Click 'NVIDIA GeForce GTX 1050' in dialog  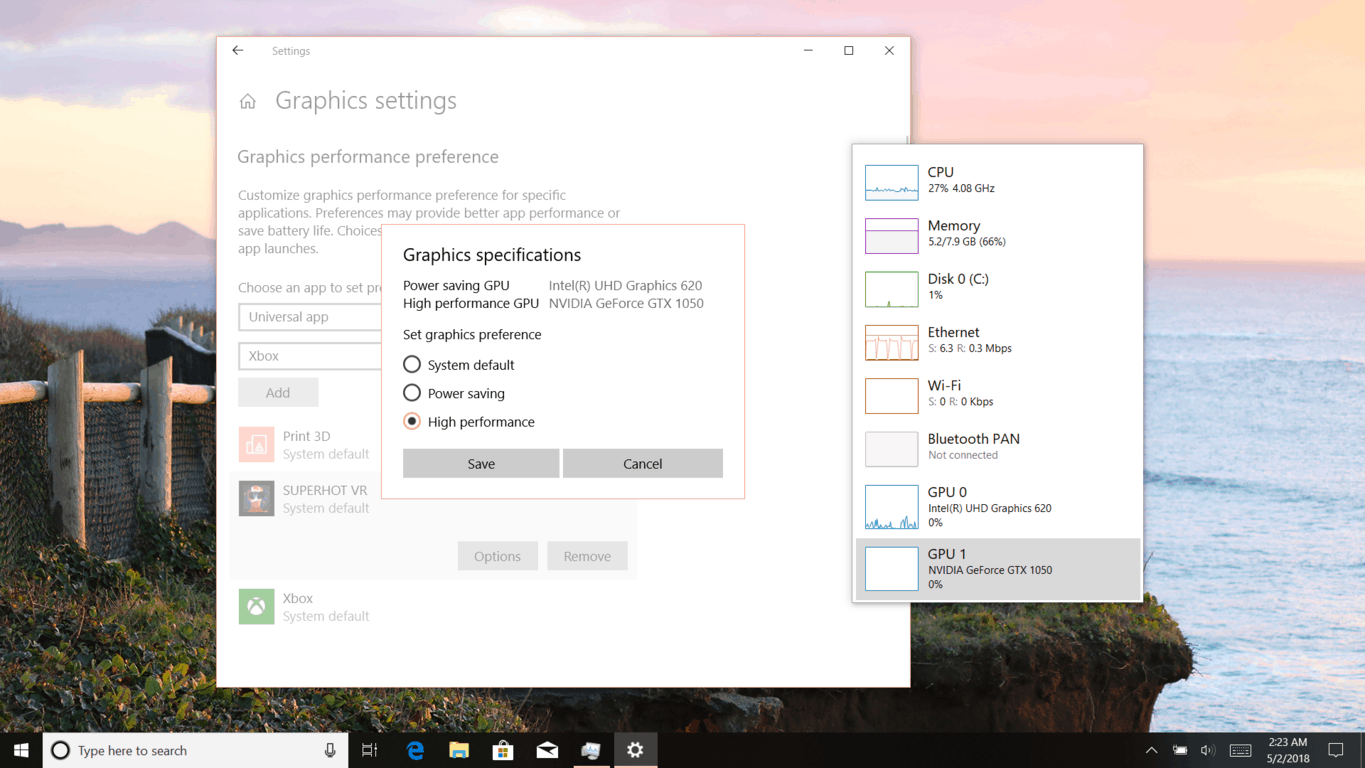coord(626,303)
